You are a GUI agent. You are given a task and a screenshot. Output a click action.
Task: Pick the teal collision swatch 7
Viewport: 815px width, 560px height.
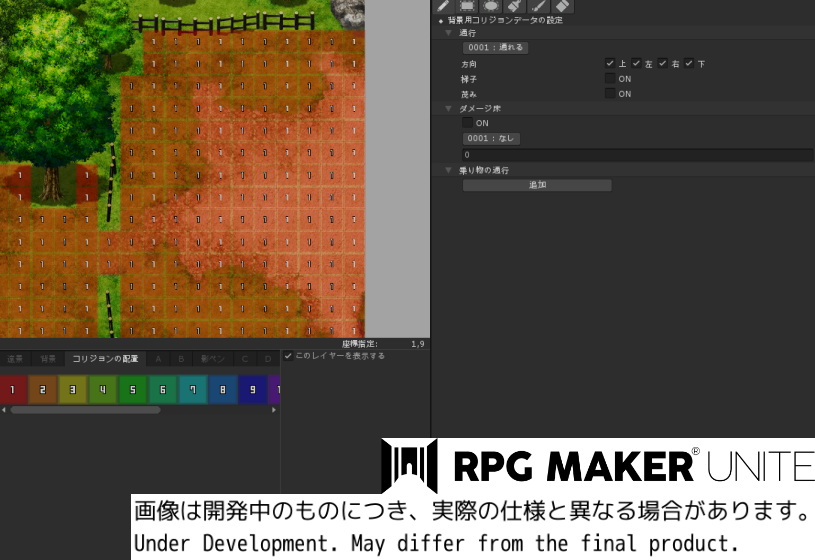(193, 389)
